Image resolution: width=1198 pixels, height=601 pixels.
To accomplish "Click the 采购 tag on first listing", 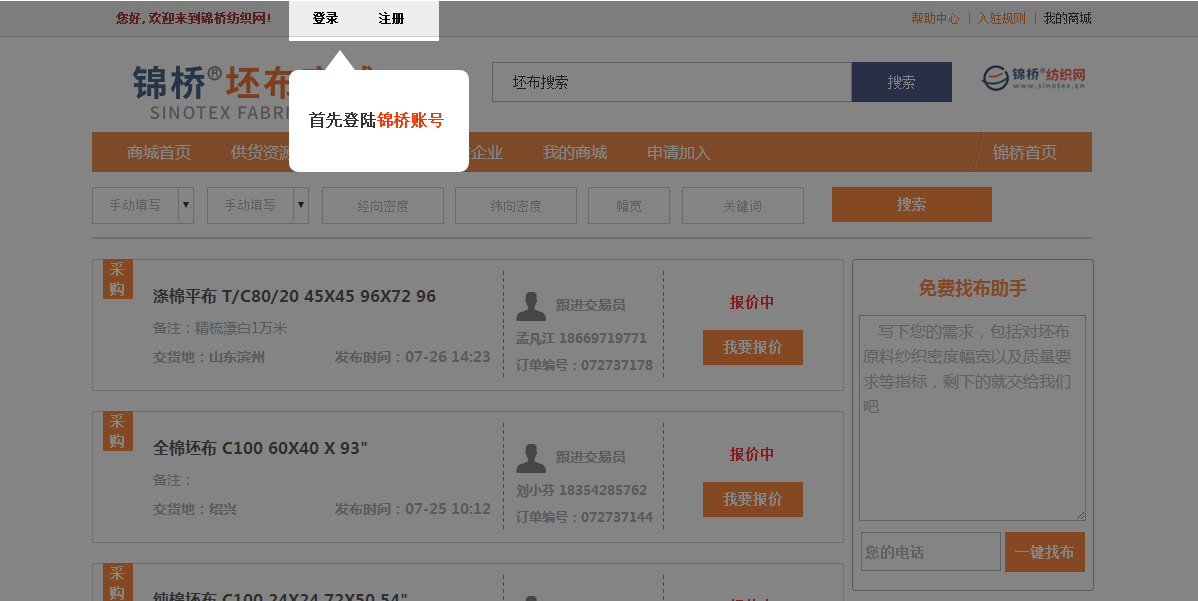I will pyautogui.click(x=117, y=279).
